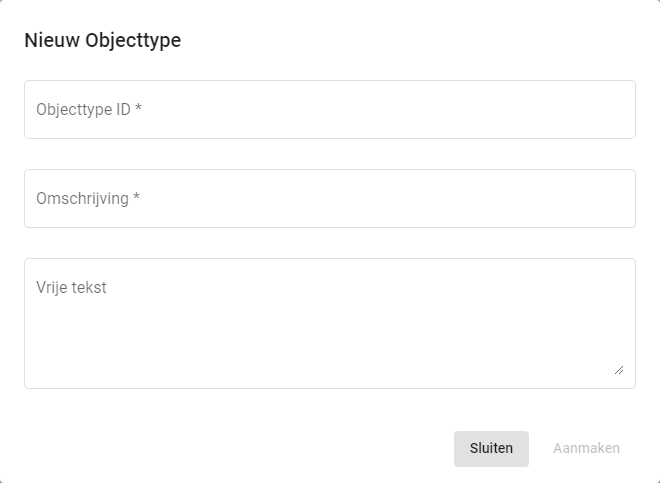Screen dimensions: 660x483
Task: Close the dialog using Sluiten
Action: (491, 448)
